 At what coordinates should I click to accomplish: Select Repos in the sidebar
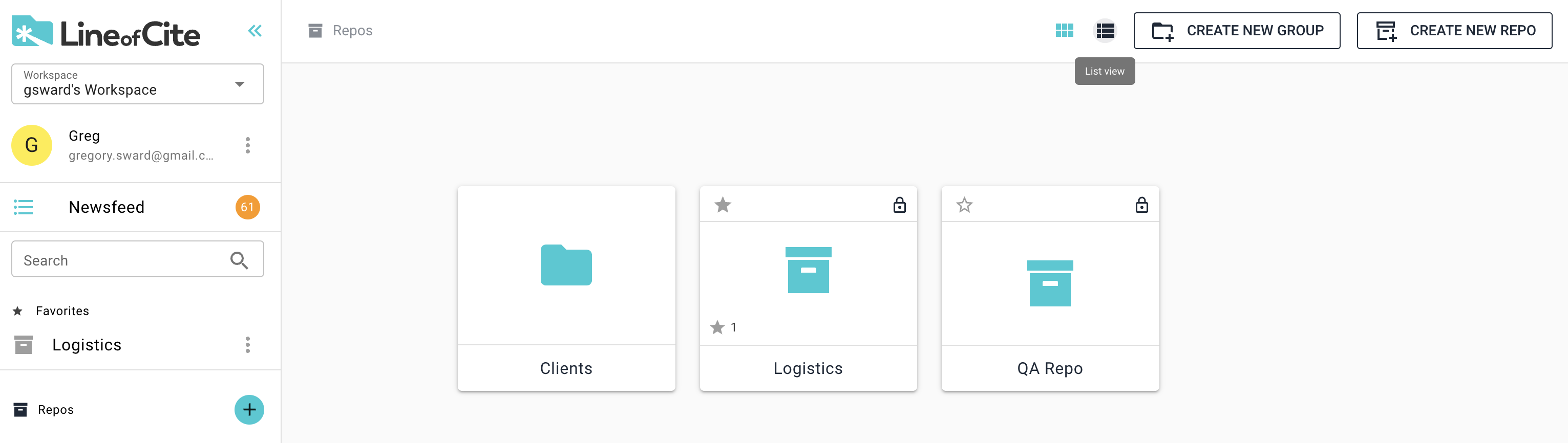pyautogui.click(x=55, y=410)
